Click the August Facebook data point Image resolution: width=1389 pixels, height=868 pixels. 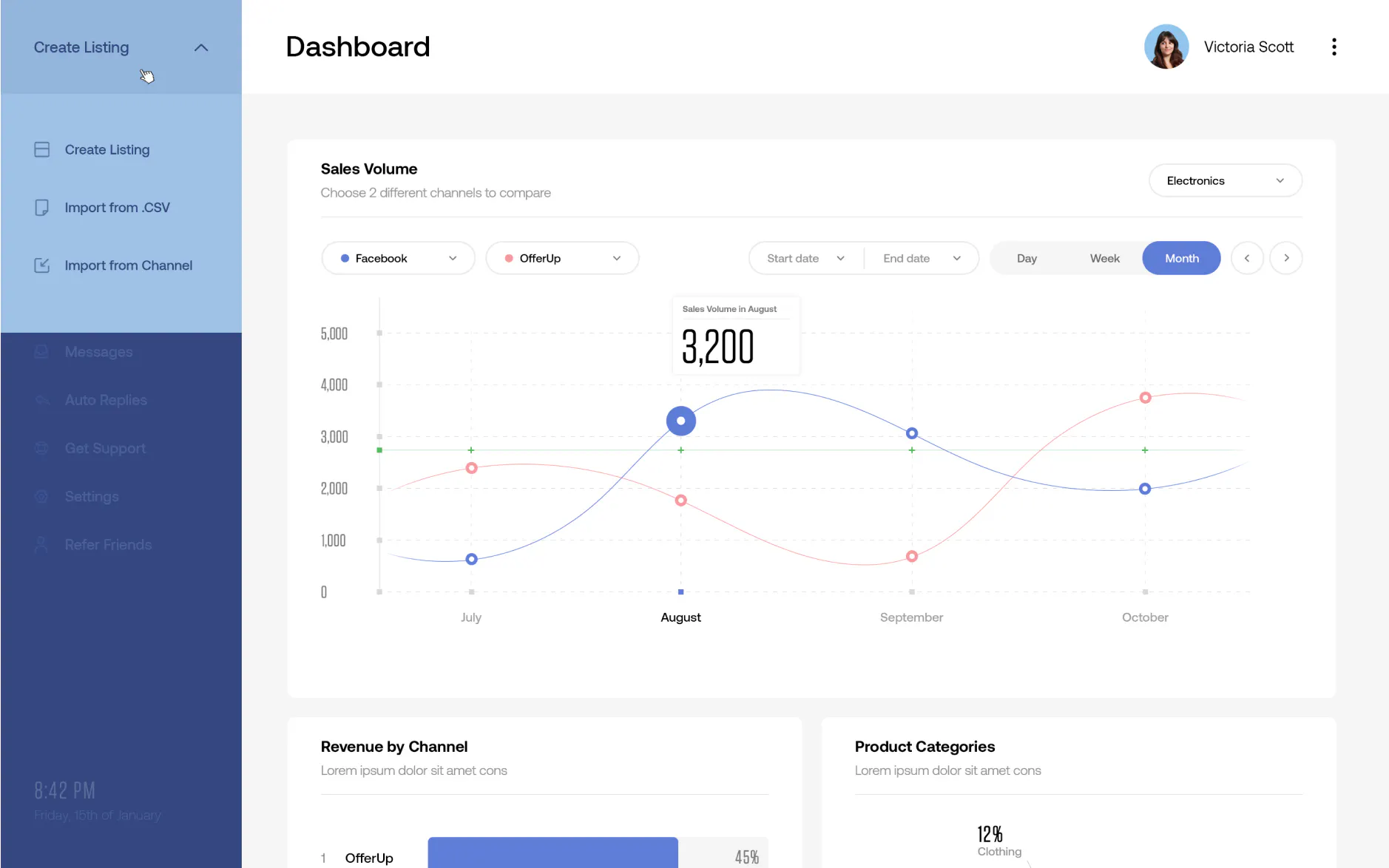coord(680,421)
